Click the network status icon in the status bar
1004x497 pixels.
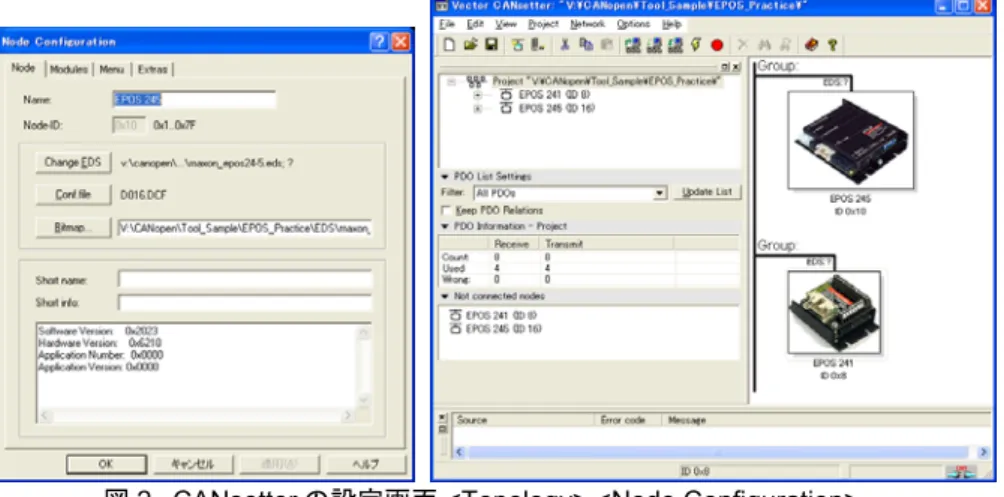[x=961, y=472]
